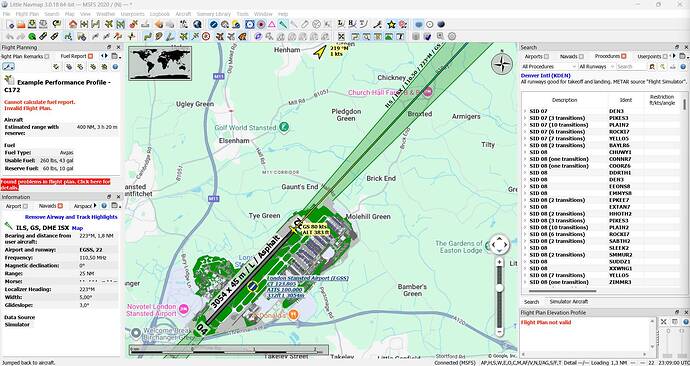Click the green circular toolbar icon in second row
This screenshot has width=690, height=366.
click(32, 36)
